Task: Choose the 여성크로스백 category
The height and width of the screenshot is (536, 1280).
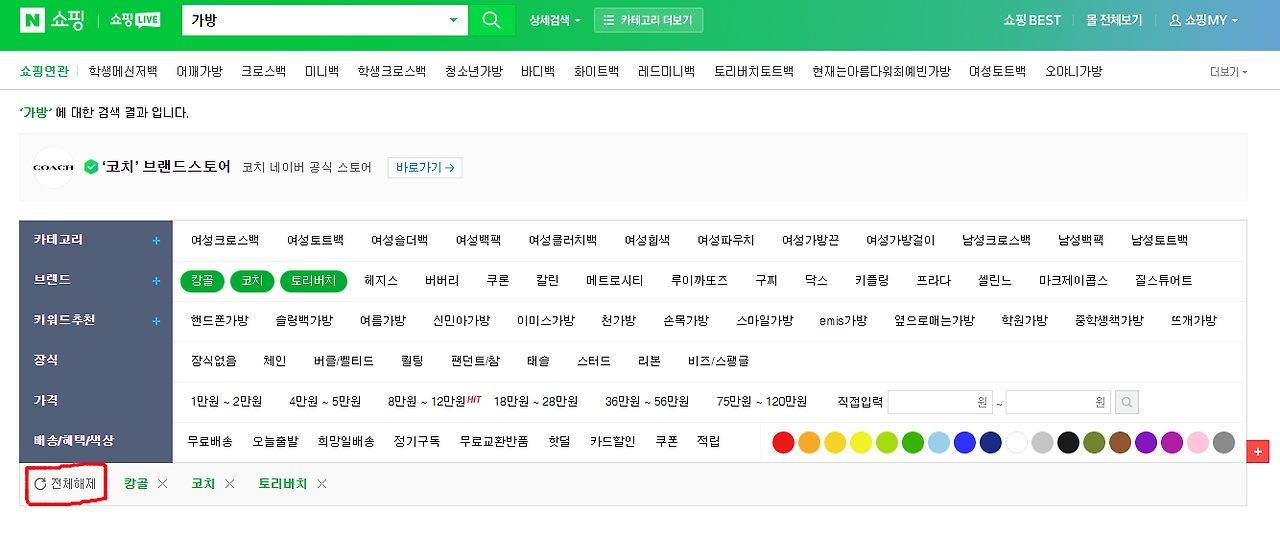Action: [x=225, y=241]
